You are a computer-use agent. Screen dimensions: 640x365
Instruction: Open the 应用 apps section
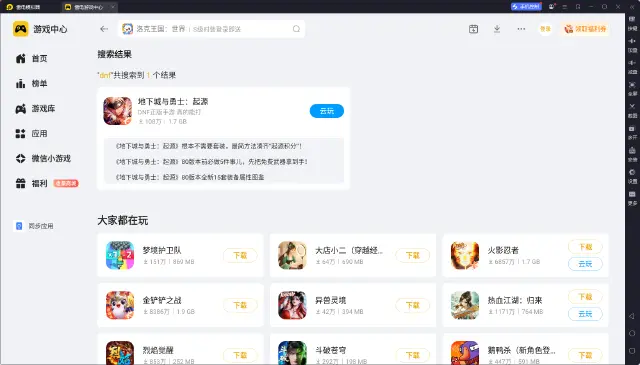(31, 134)
